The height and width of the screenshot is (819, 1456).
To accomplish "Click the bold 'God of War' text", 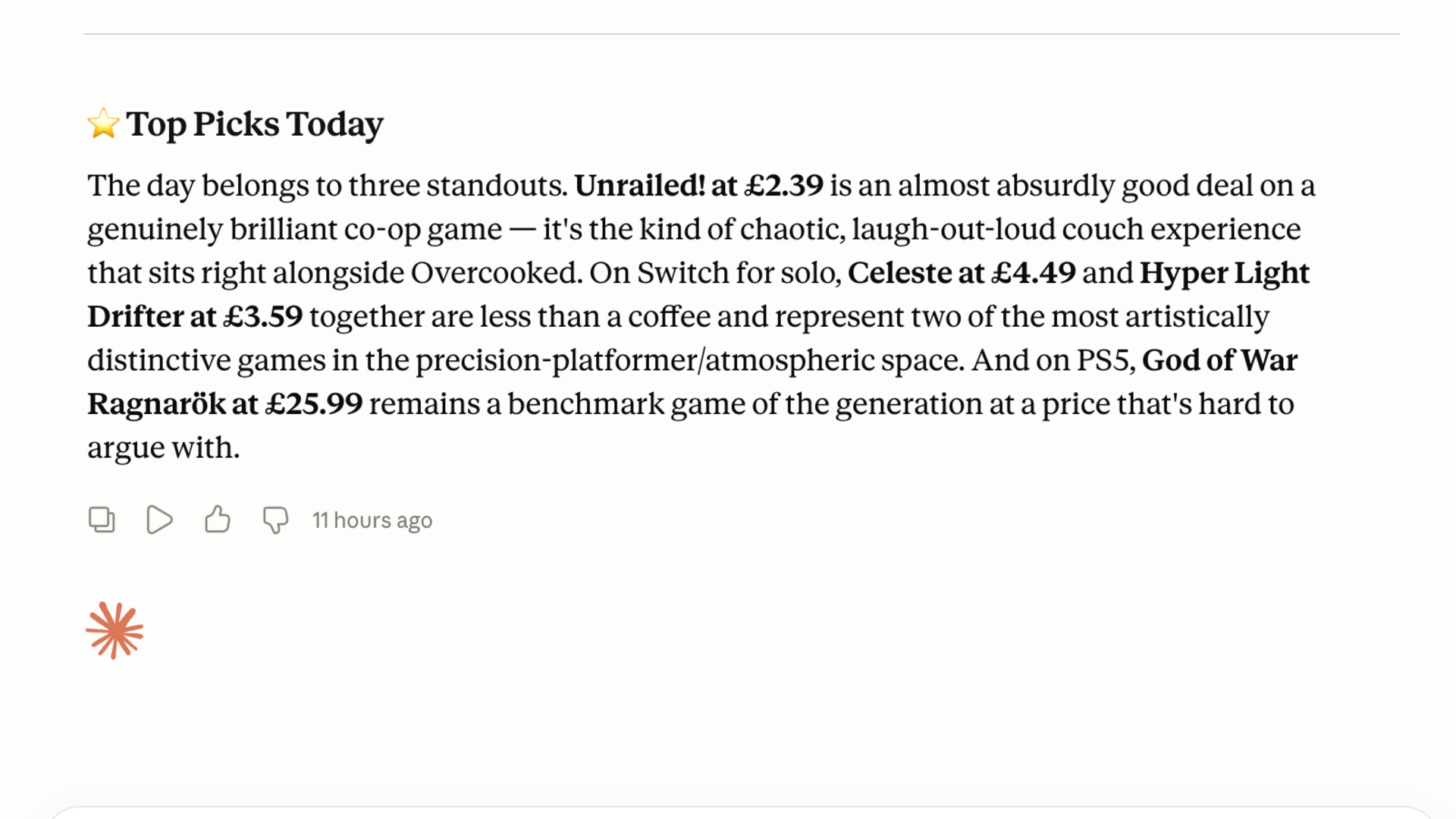I will pos(1219,361).
